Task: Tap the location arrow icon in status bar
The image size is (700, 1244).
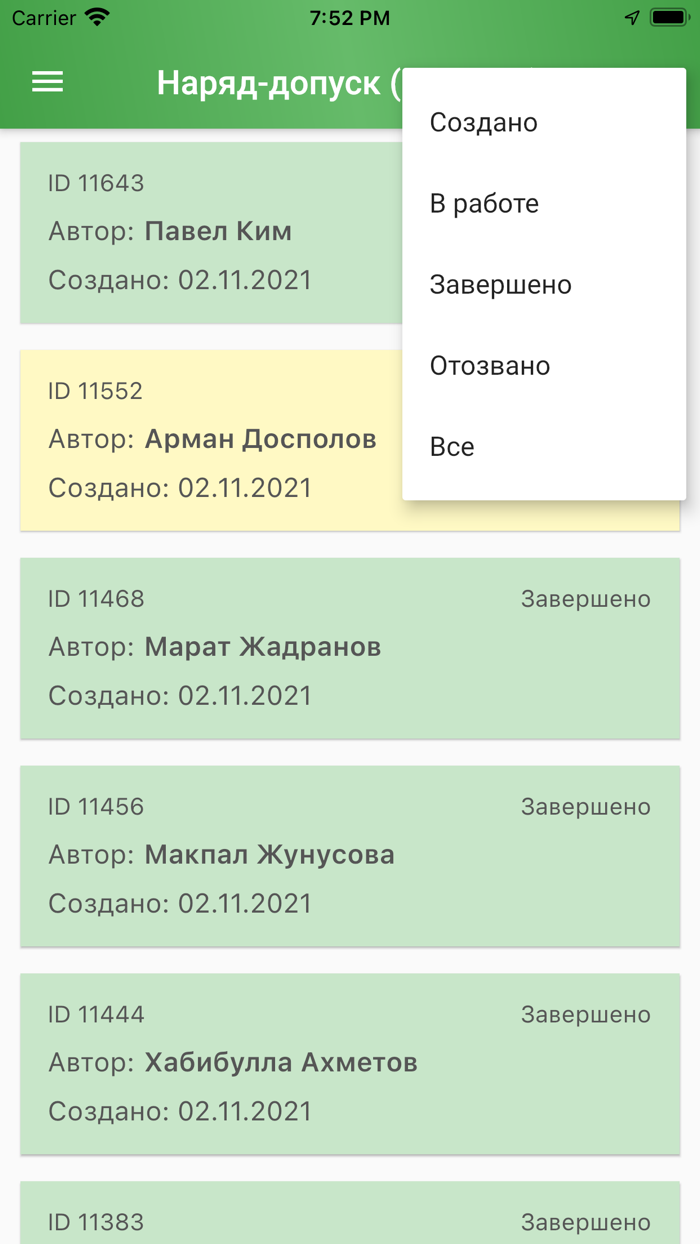Action: click(x=630, y=16)
